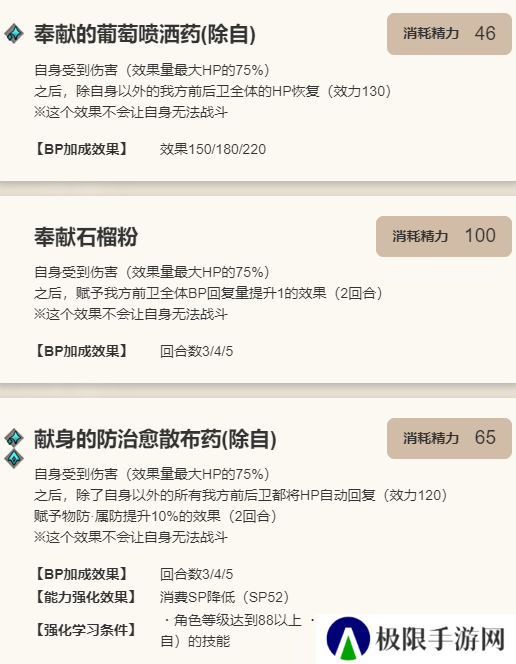Click the upper diamond icon beside 献身的防治愈散布药

(14, 437)
